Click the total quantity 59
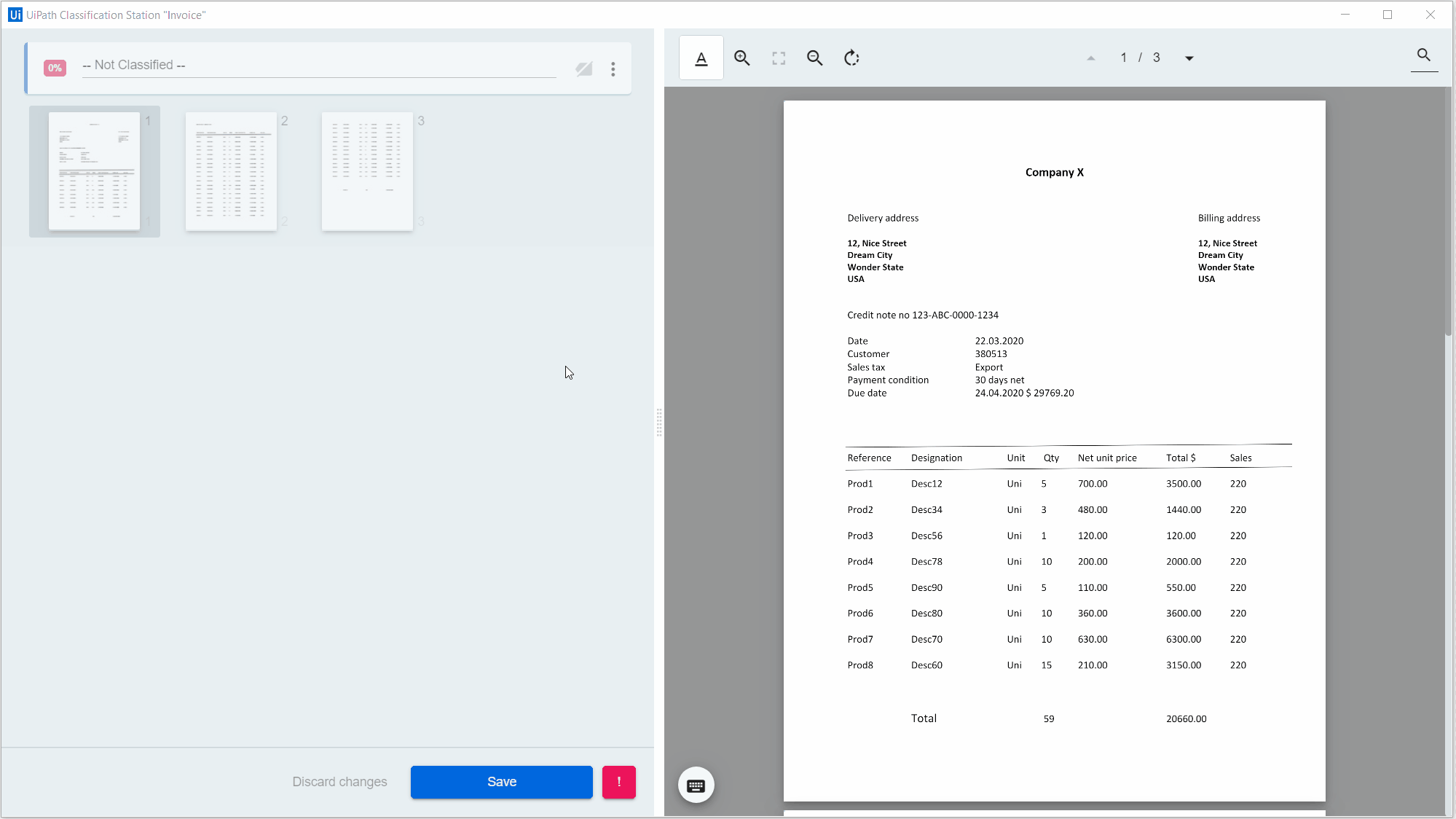Image resolution: width=1456 pixels, height=819 pixels. (1048, 719)
